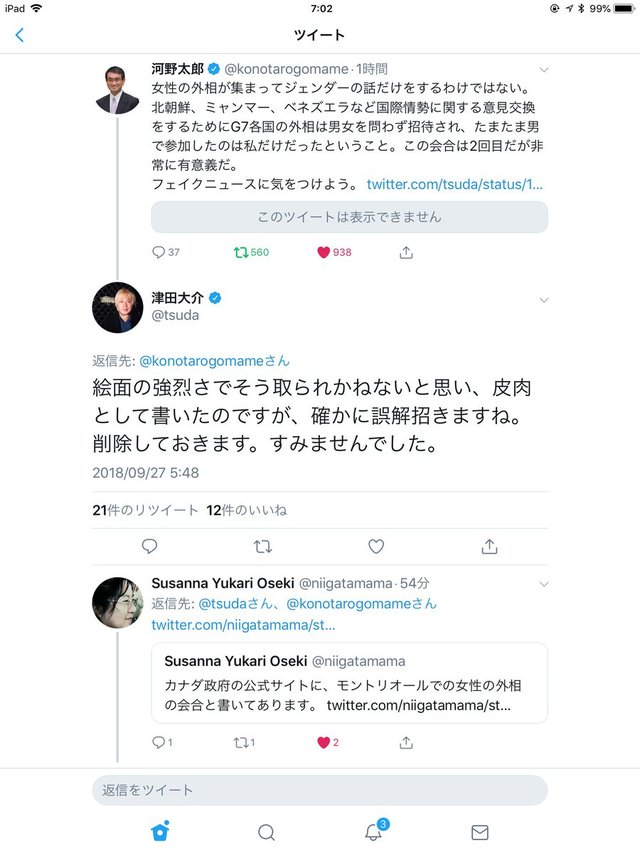Tap the back arrow to leave tweet
The height and width of the screenshot is (853, 640).
[20, 35]
